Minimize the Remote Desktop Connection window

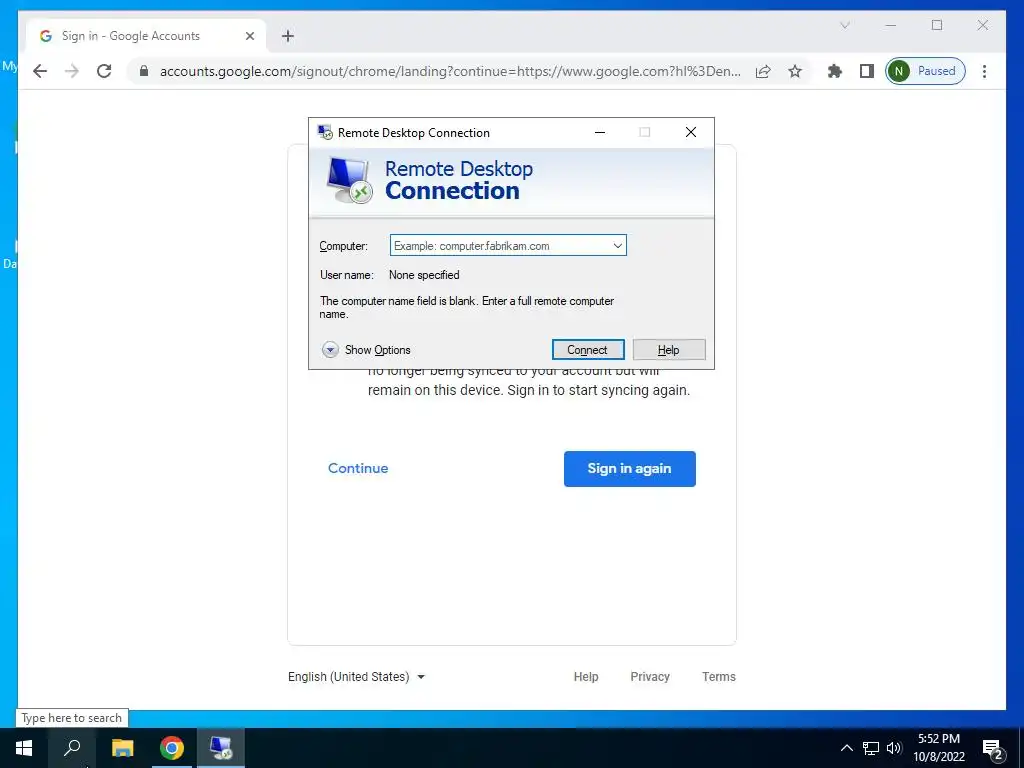(x=600, y=133)
